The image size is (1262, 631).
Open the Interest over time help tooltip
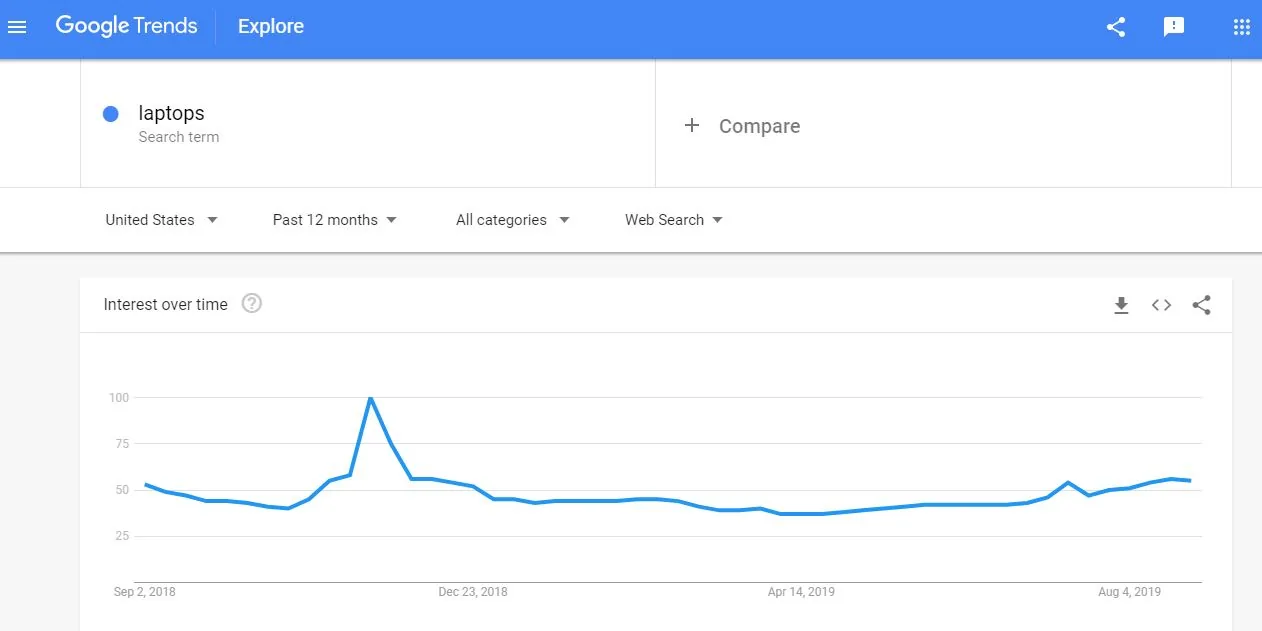point(251,303)
